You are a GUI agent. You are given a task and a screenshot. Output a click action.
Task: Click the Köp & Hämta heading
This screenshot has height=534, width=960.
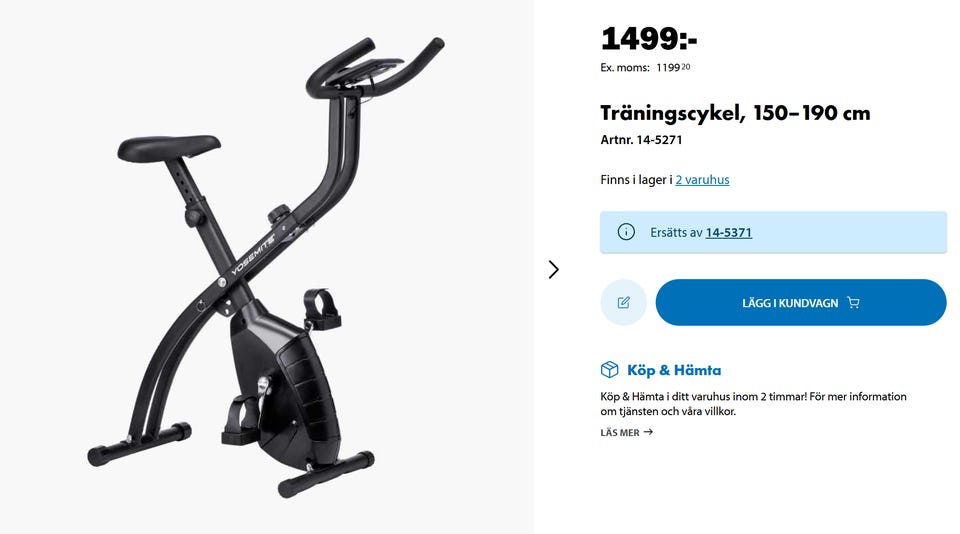click(674, 370)
